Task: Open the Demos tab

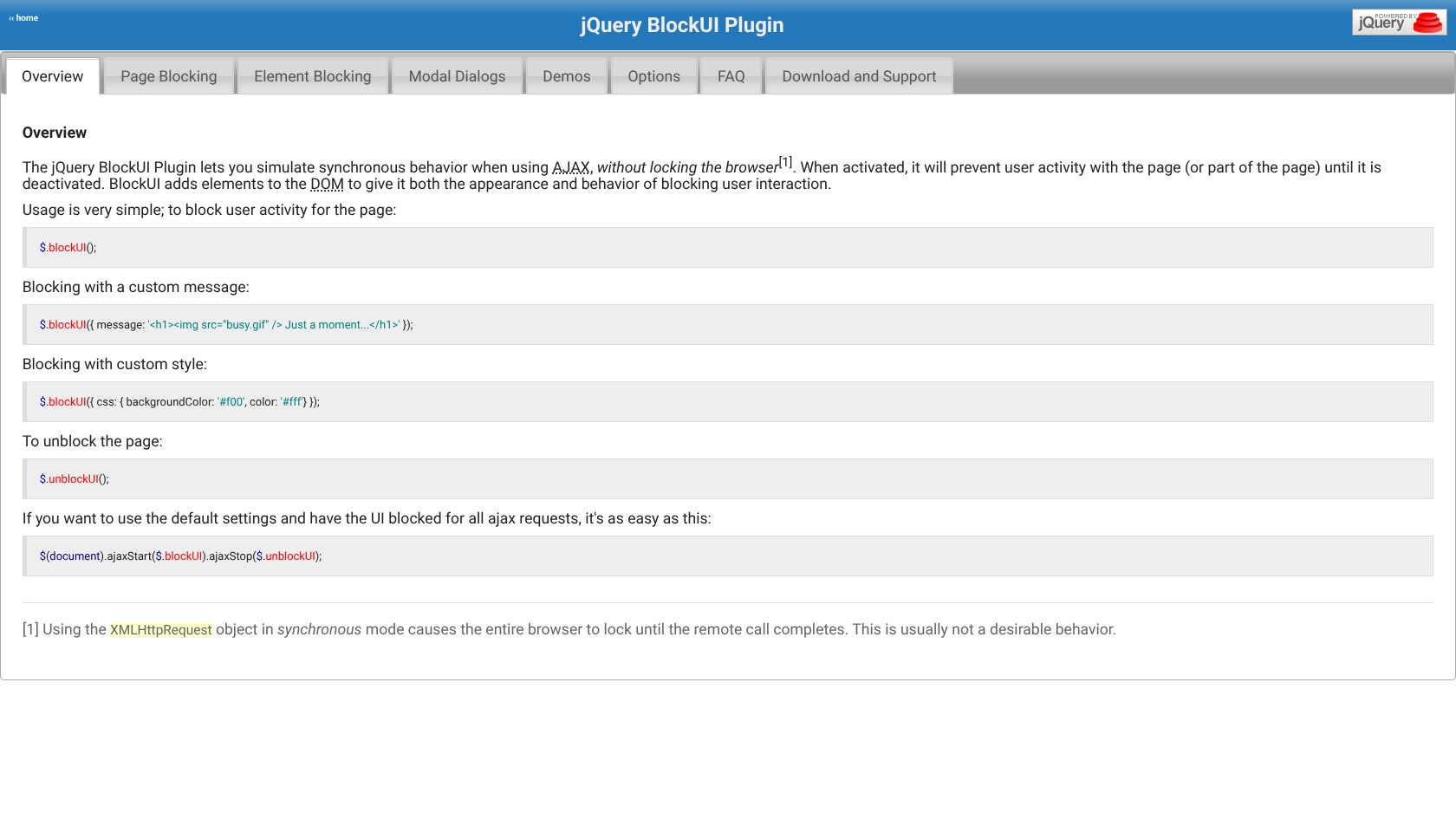Action: pos(567,76)
